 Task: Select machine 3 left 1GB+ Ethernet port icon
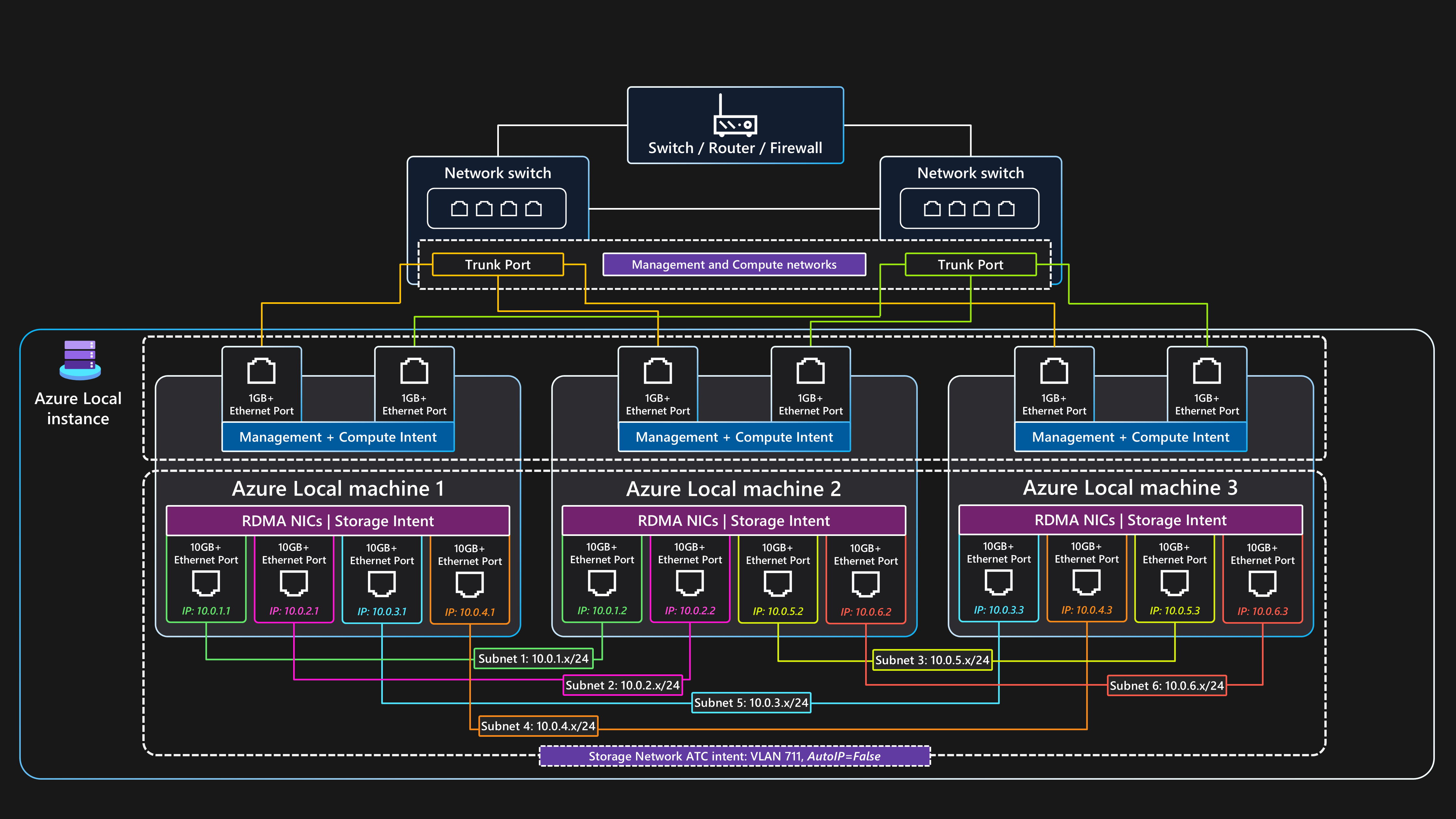tap(1054, 371)
